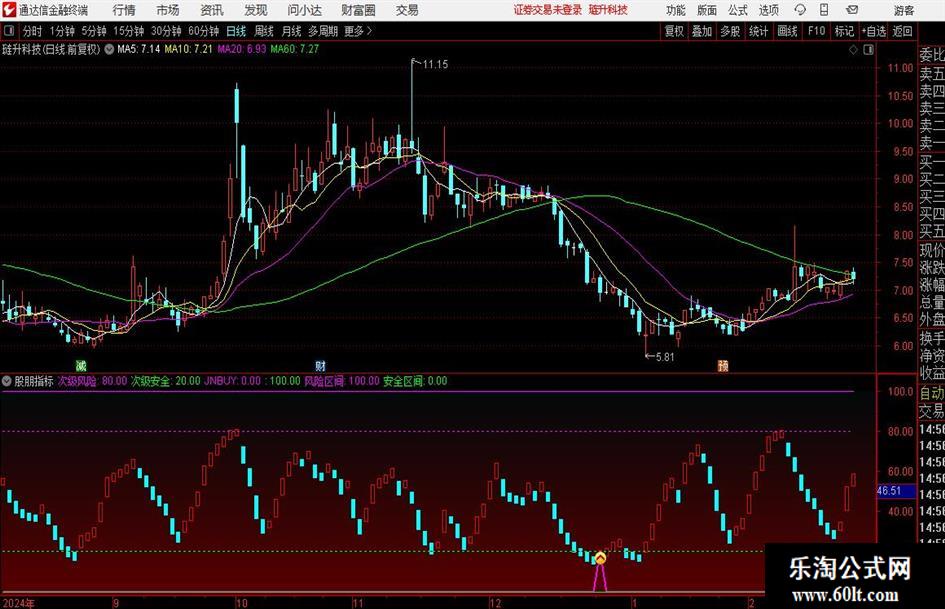Click the 游客 guest account label
945x609 pixels.
(903, 10)
